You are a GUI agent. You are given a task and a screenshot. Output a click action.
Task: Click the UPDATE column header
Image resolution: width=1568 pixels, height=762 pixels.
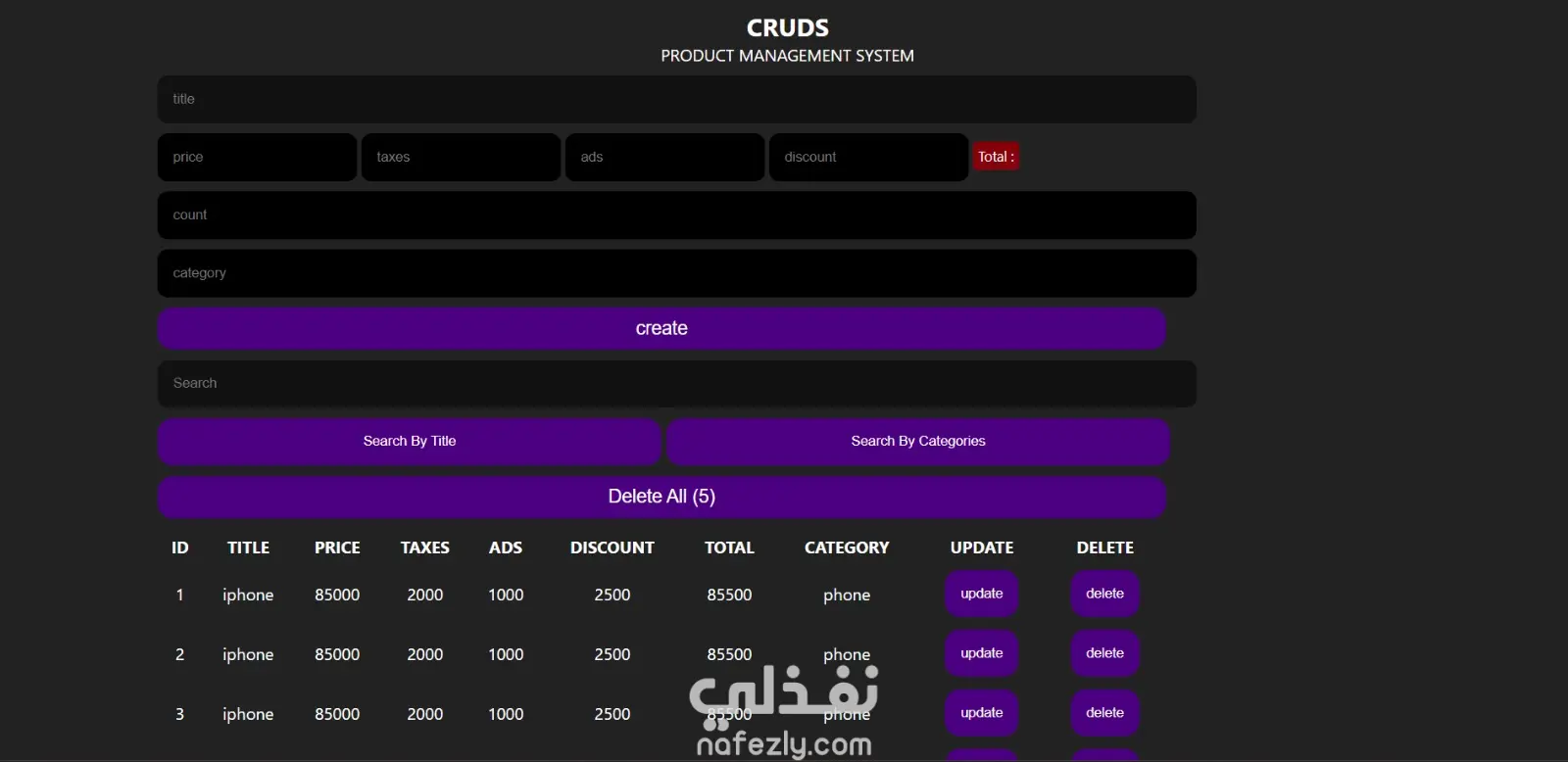[982, 548]
